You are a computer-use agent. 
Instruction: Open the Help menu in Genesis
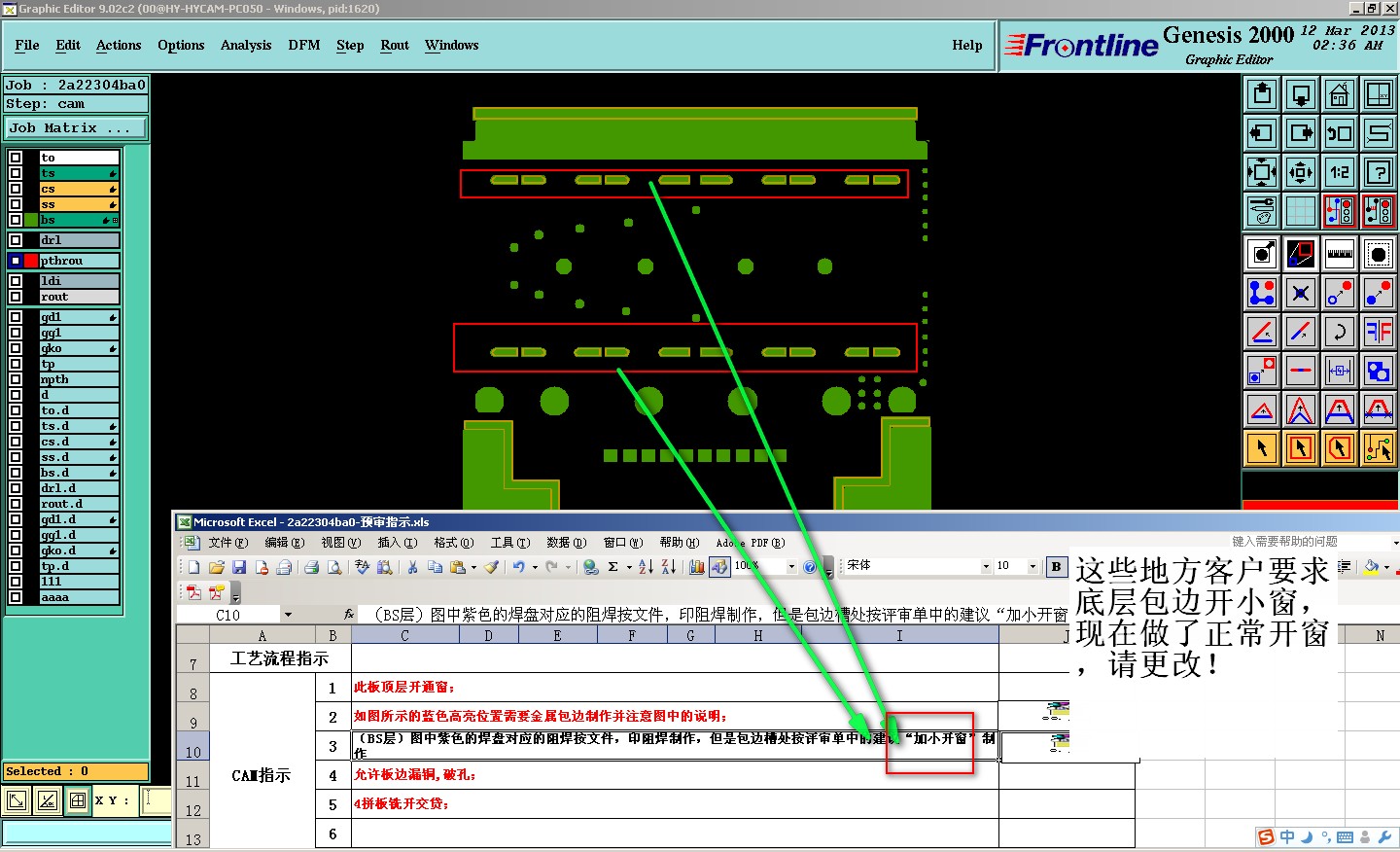coord(966,45)
